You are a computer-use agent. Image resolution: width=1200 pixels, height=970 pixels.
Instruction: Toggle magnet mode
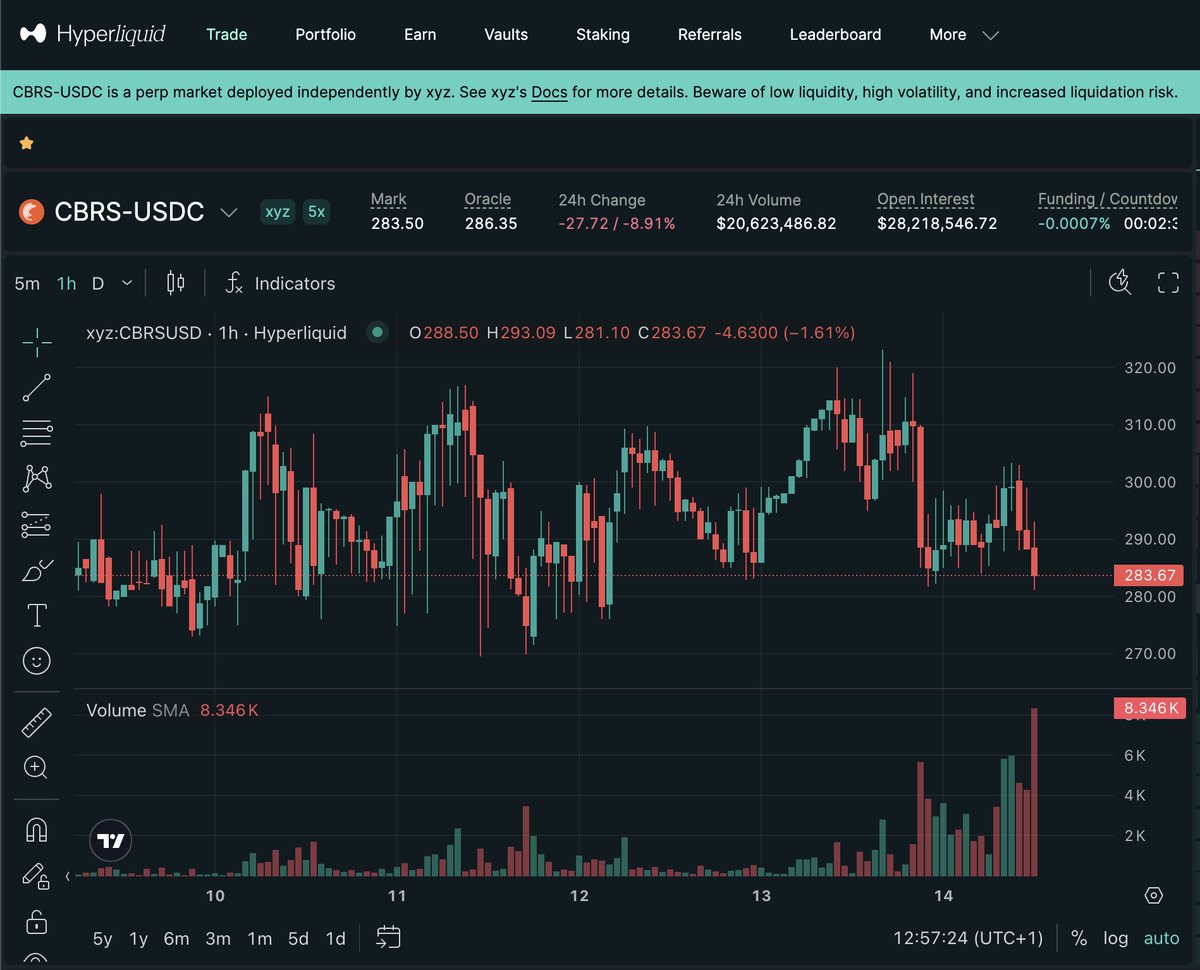pos(37,830)
